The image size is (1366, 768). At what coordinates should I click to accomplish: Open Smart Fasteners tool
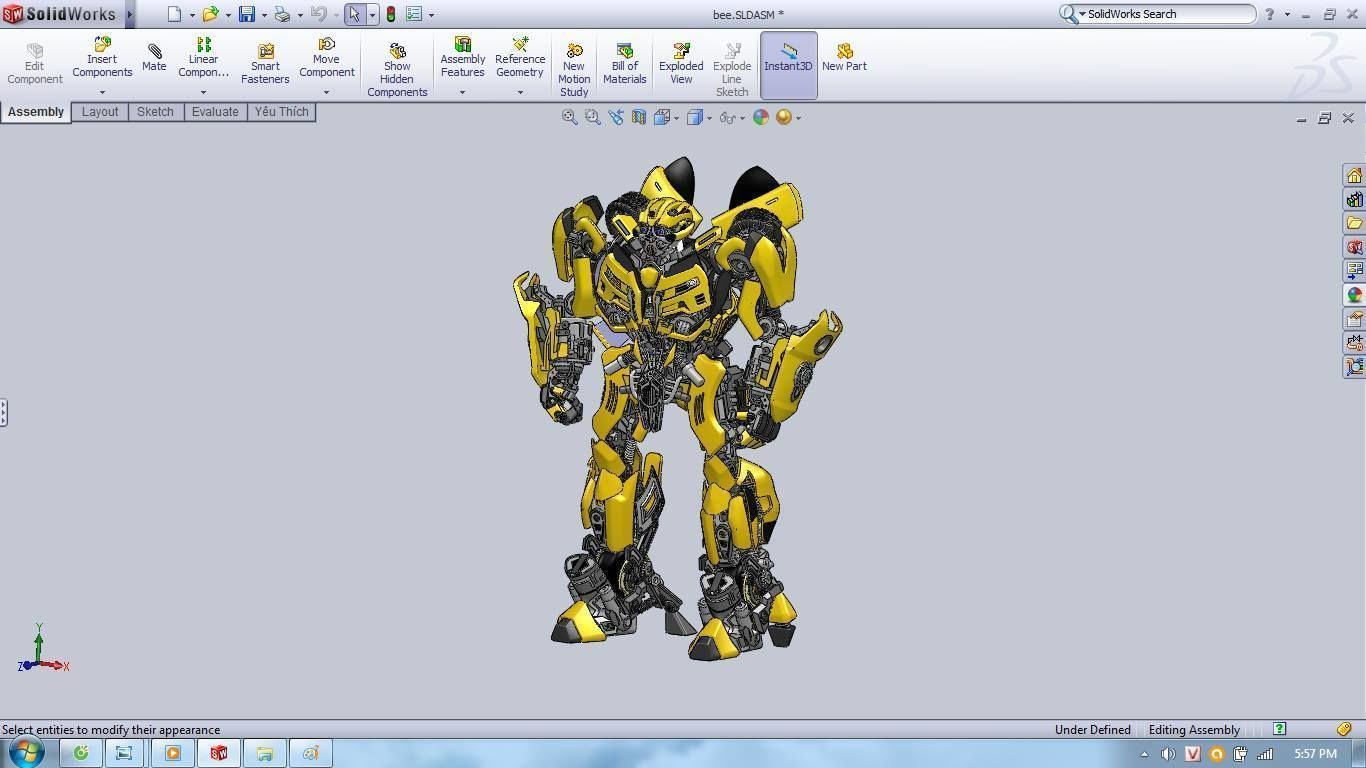[x=265, y=64]
